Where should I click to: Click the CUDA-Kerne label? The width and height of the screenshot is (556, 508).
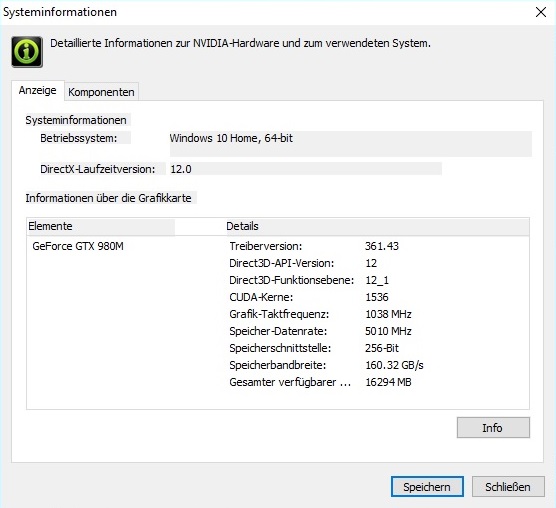point(261,297)
